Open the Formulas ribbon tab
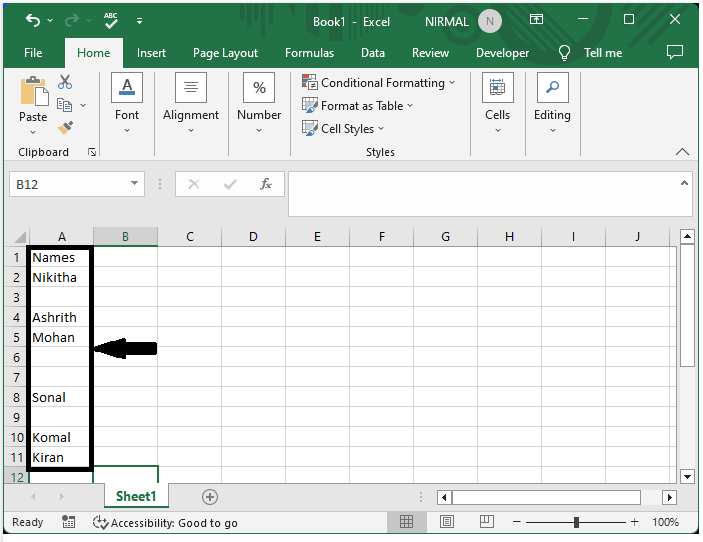This screenshot has width=703, height=542. coord(309,53)
